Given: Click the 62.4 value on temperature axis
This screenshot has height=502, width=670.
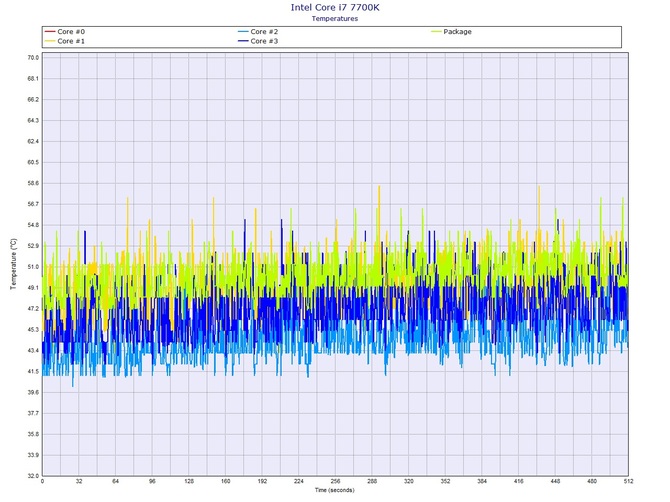Looking at the screenshot, I should pyautogui.click(x=33, y=141).
